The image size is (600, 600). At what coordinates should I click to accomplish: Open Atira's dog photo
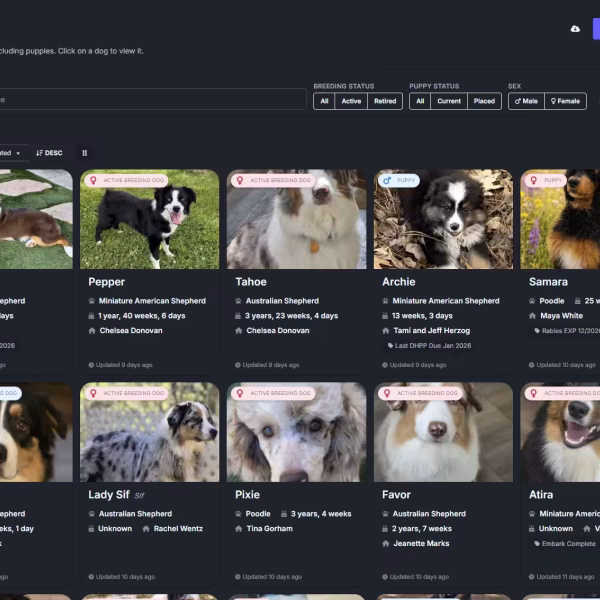[x=560, y=432]
